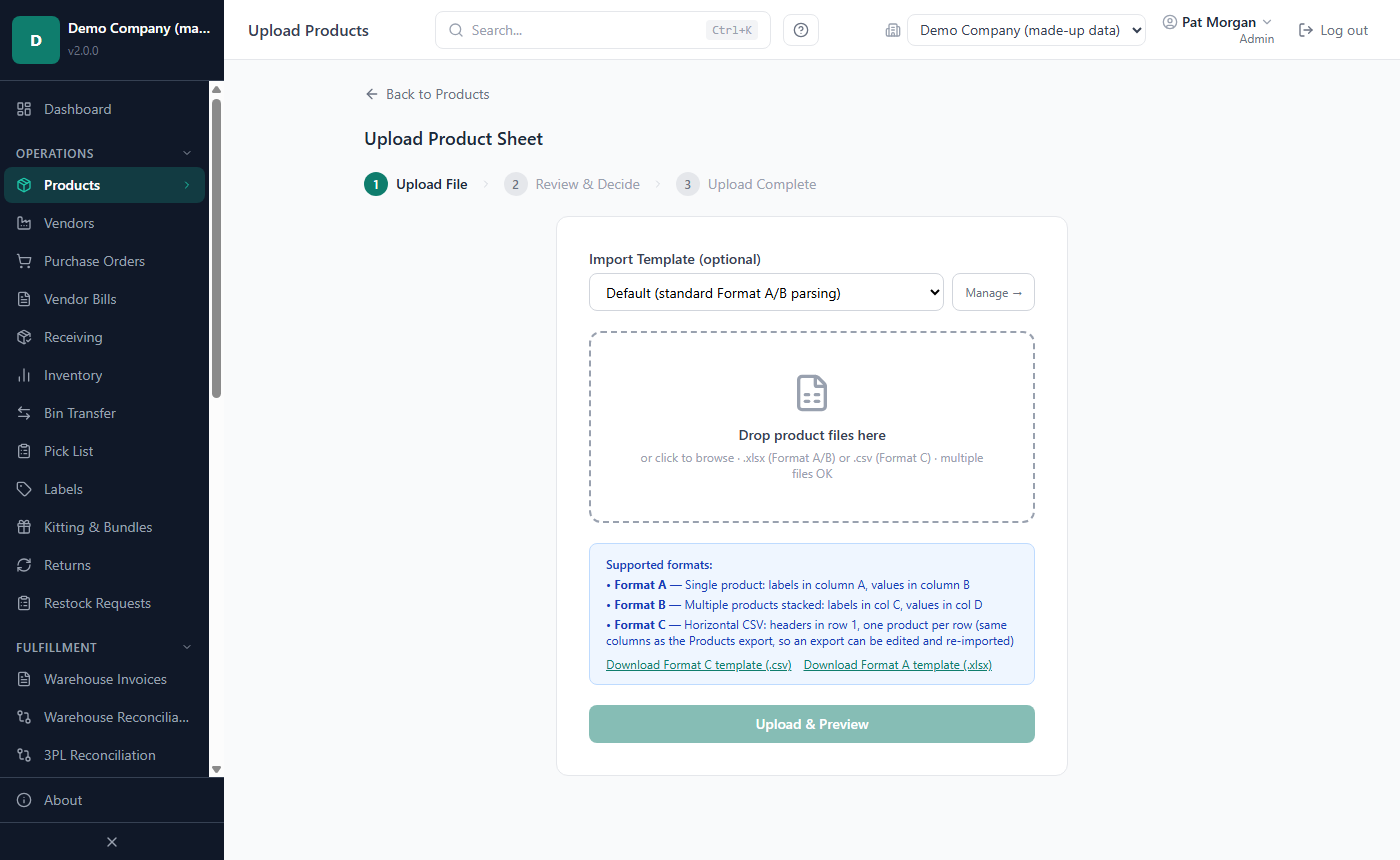The width and height of the screenshot is (1400, 860).
Task: Click the Vendor Bills document icon
Action: [24, 299]
